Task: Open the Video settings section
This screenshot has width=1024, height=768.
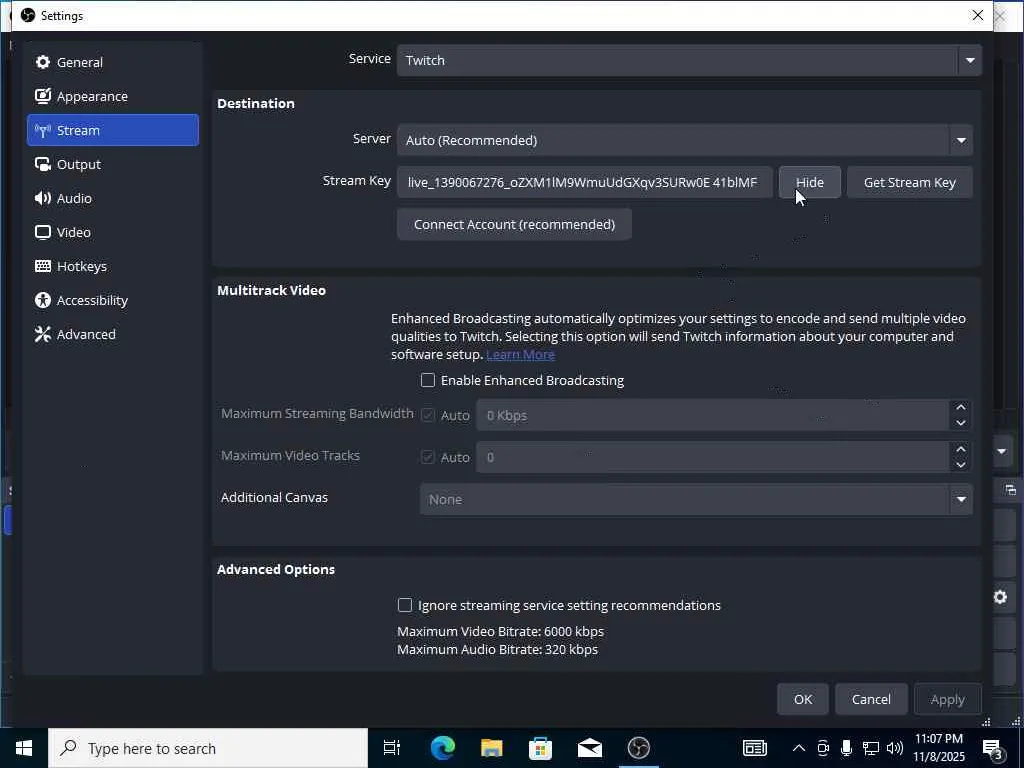Action: pos(112,232)
